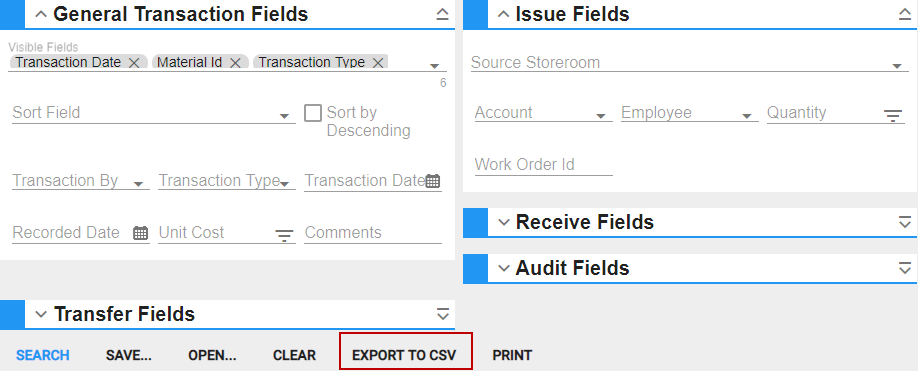Open the Employee dropdown
Viewport: 918px width, 371px height.
pos(690,113)
